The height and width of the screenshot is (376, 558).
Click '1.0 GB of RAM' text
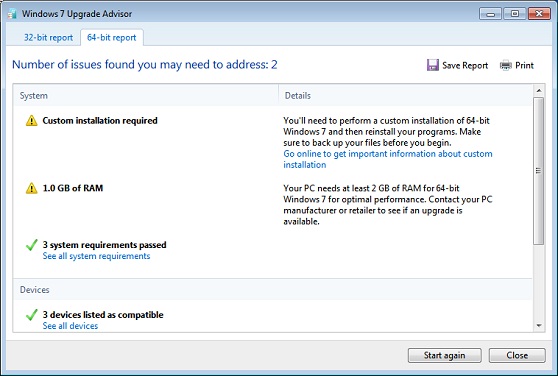[73, 188]
